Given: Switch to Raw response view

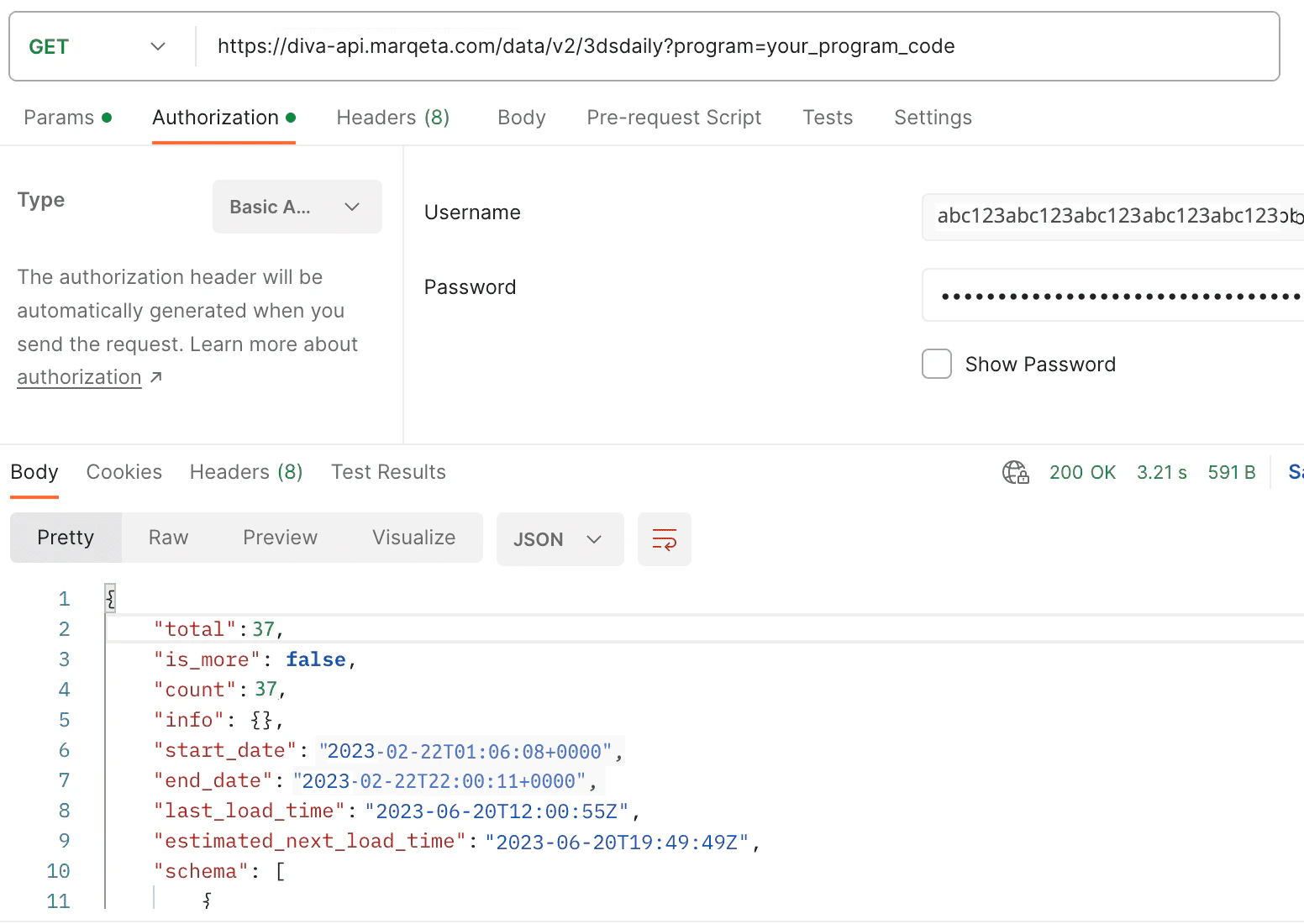Looking at the screenshot, I should pyautogui.click(x=168, y=538).
